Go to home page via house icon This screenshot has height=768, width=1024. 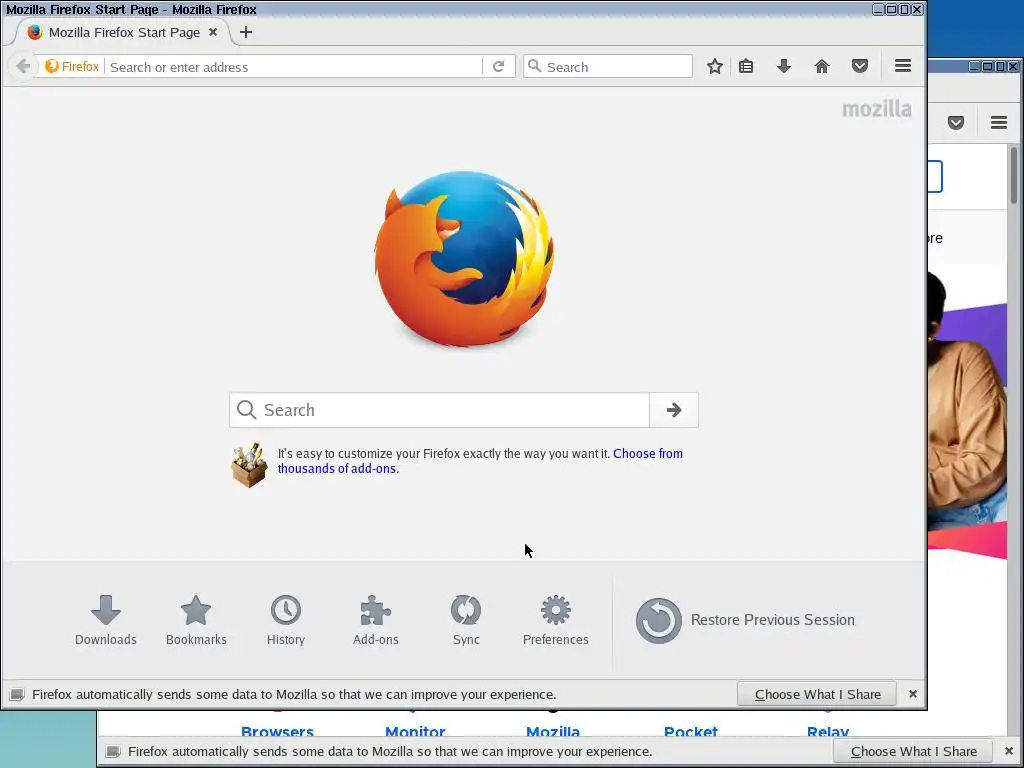pyautogui.click(x=822, y=66)
